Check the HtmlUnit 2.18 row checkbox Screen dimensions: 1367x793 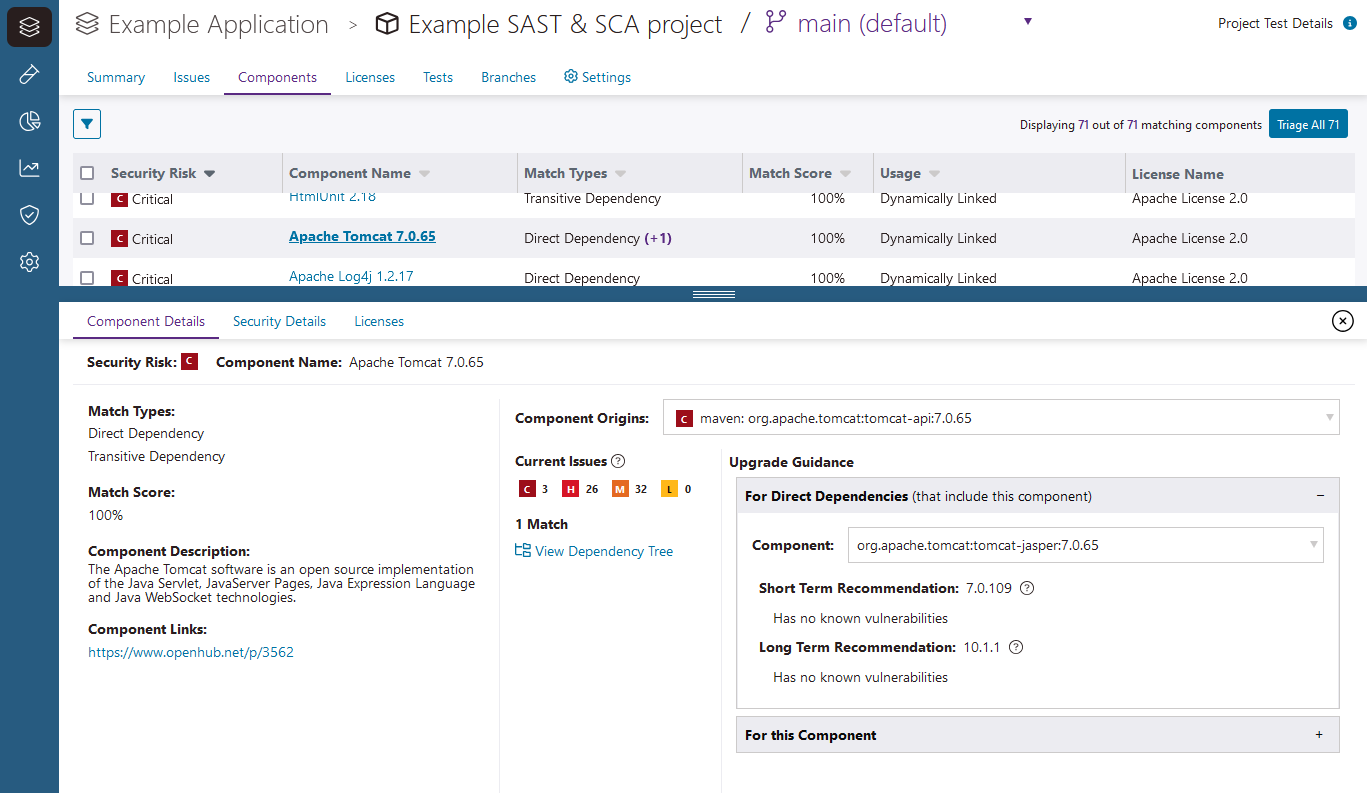coord(87,198)
